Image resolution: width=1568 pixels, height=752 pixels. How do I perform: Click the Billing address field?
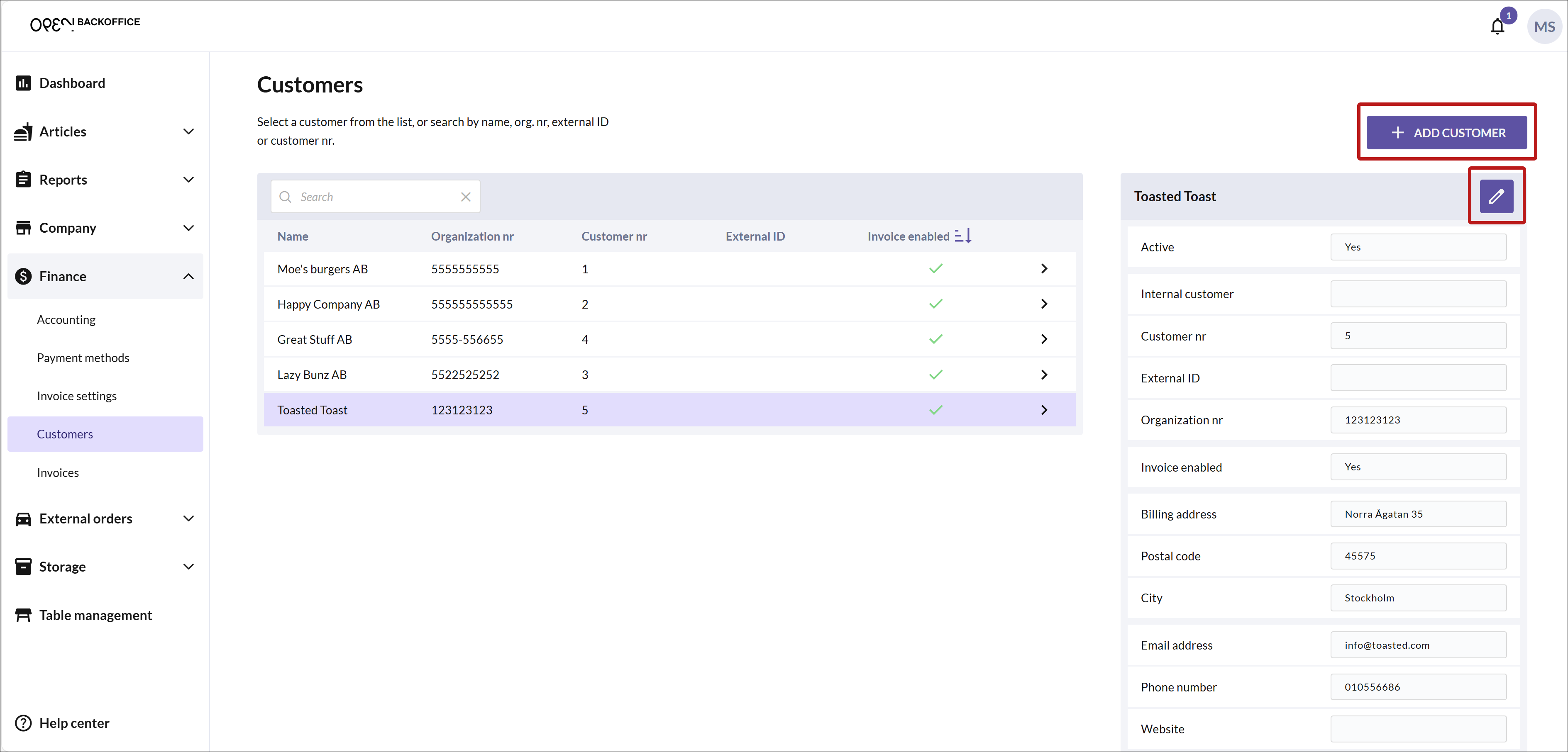pyautogui.click(x=1418, y=514)
